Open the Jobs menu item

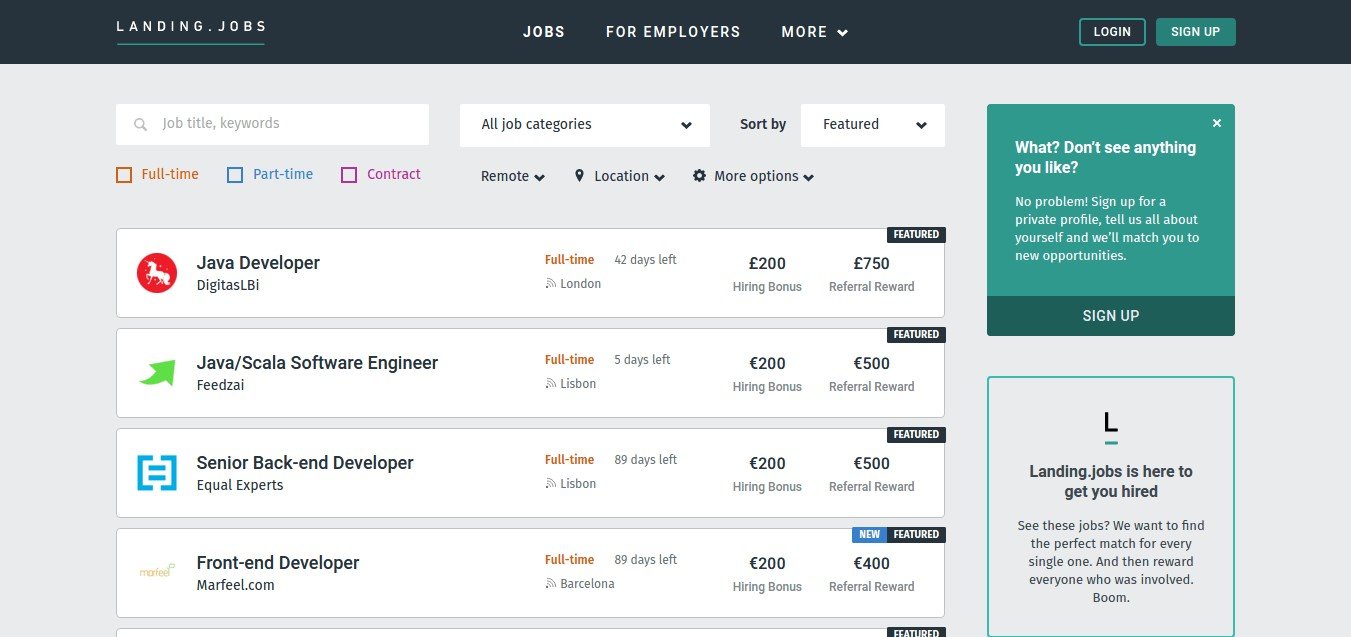[544, 32]
